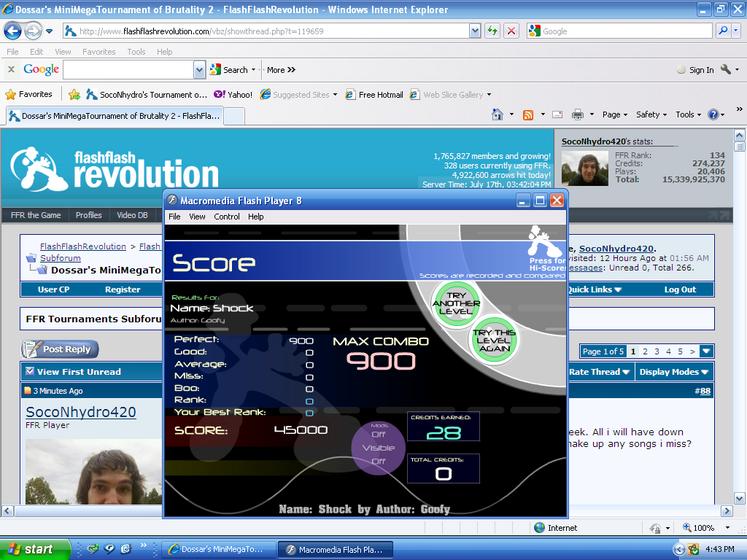Open the recent pages dropdown arrow
The width and height of the screenshot is (747, 560).
49,31
